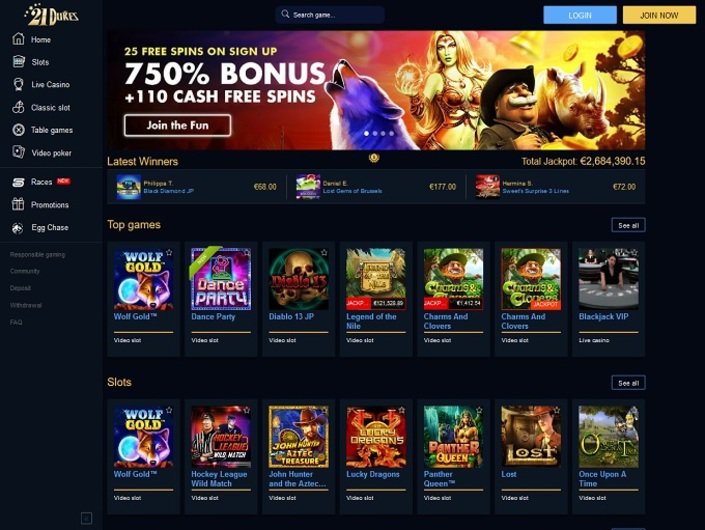The width and height of the screenshot is (705, 530).
Task: Toggle favorite star on Lucky Dragons
Action: pyautogui.click(x=402, y=410)
